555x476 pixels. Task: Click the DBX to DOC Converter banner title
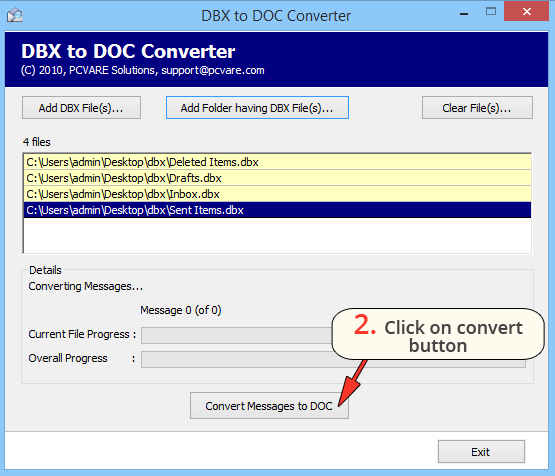(128, 51)
